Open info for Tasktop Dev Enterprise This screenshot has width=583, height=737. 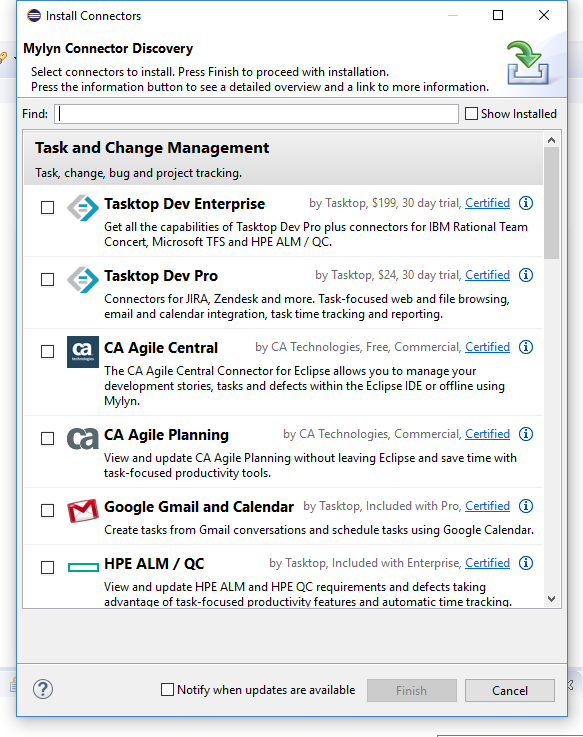(526, 203)
